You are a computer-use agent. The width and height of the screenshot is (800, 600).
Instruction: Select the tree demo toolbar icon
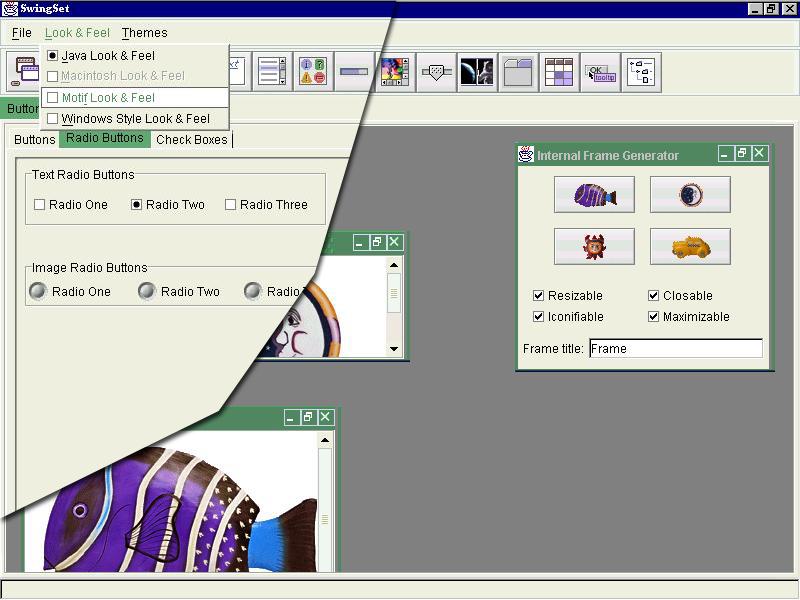641,72
